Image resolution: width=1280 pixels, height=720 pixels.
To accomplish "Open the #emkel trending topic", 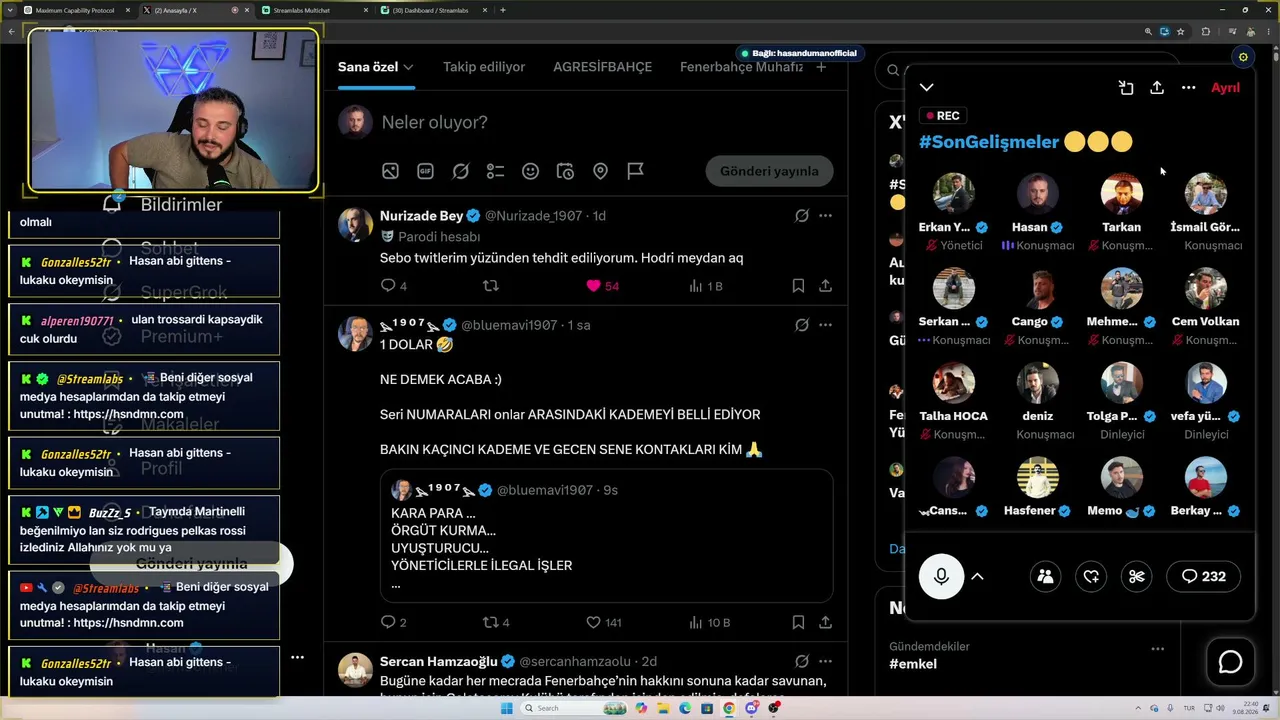I will [913, 664].
